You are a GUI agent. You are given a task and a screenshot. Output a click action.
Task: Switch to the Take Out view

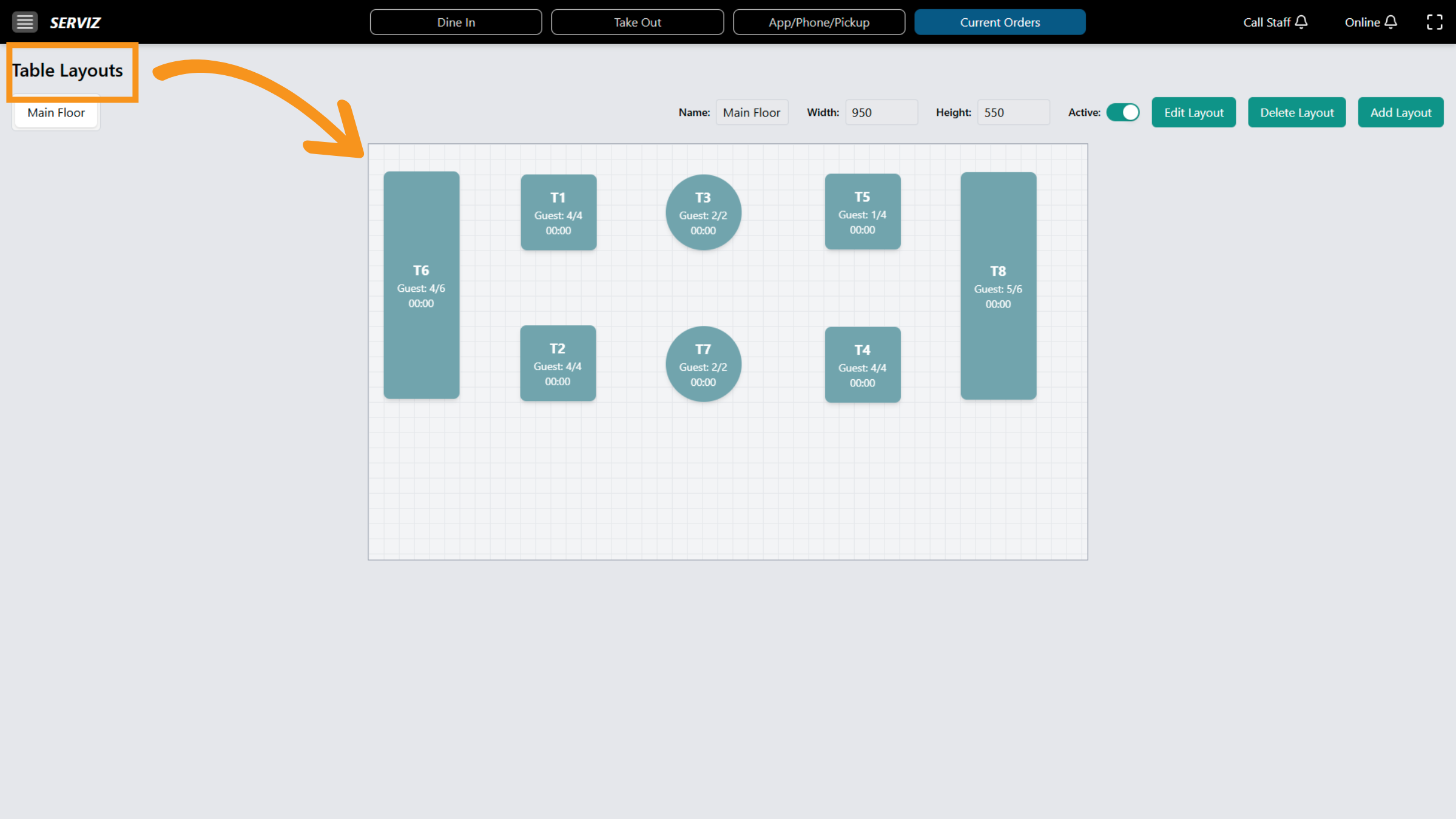tap(637, 22)
